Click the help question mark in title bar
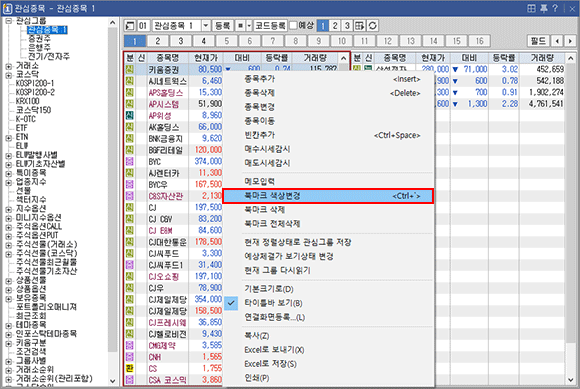The height and width of the screenshot is (389, 580). [555, 8]
